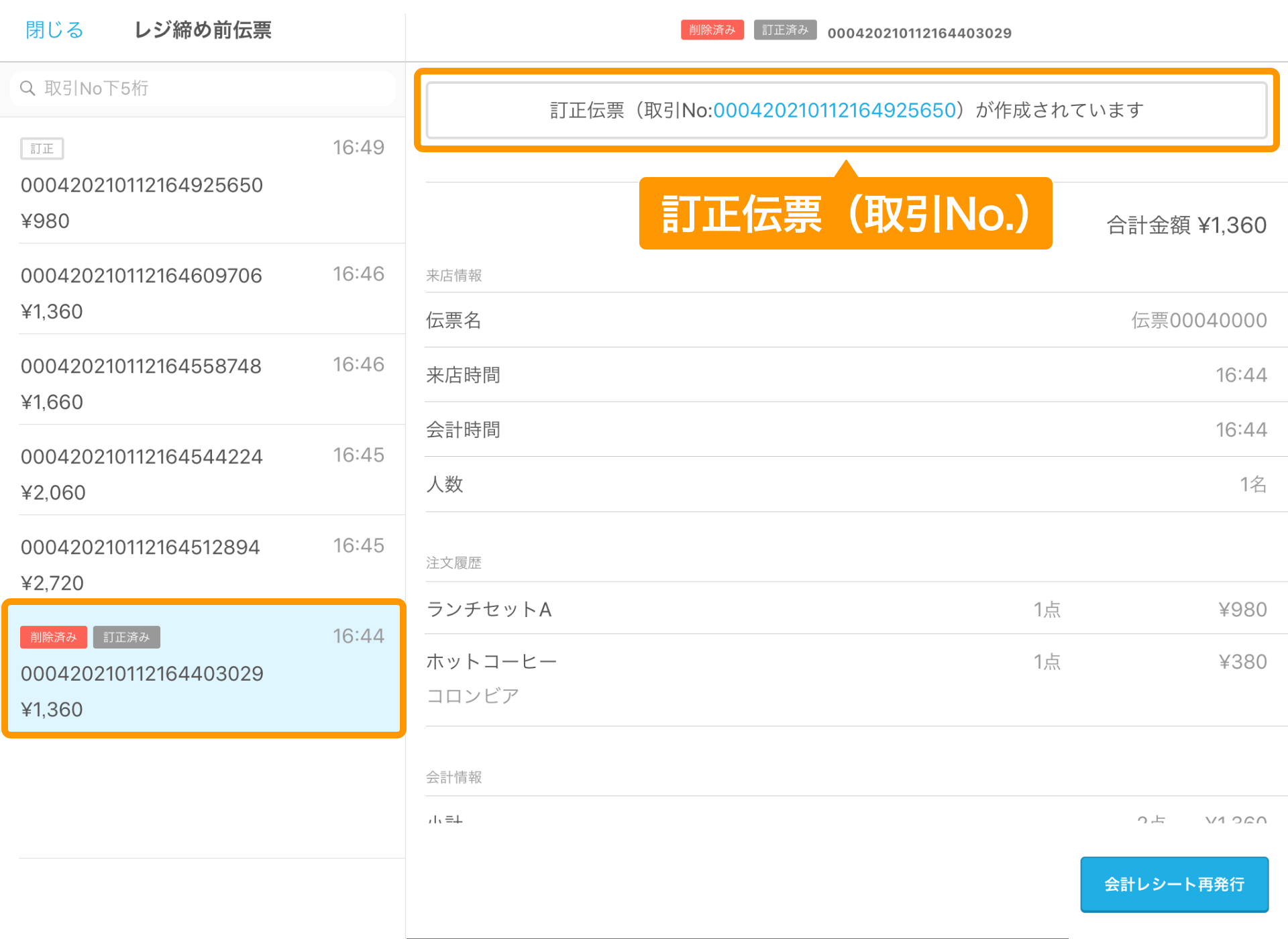Click the 1名 guest count value
Viewport: 1288px width, 939px height.
(x=1253, y=484)
